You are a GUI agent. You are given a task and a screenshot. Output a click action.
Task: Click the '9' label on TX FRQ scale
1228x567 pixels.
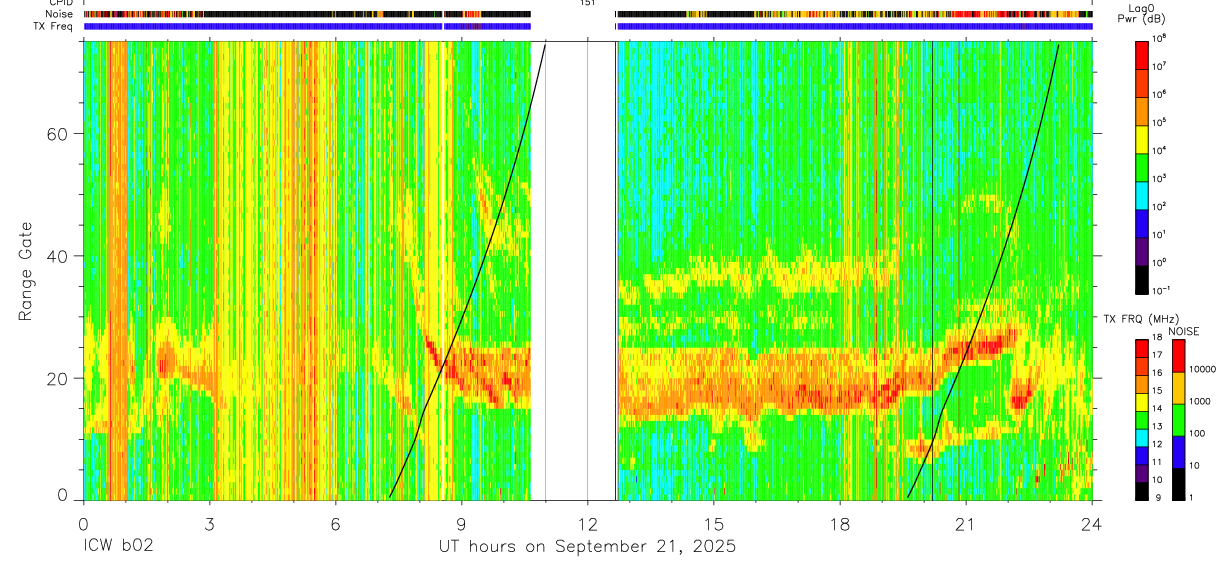pos(1158,497)
